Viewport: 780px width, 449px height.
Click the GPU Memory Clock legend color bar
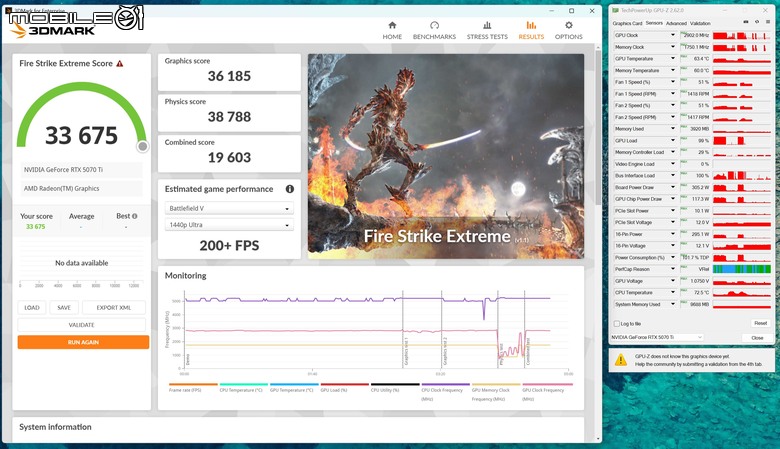(496, 384)
